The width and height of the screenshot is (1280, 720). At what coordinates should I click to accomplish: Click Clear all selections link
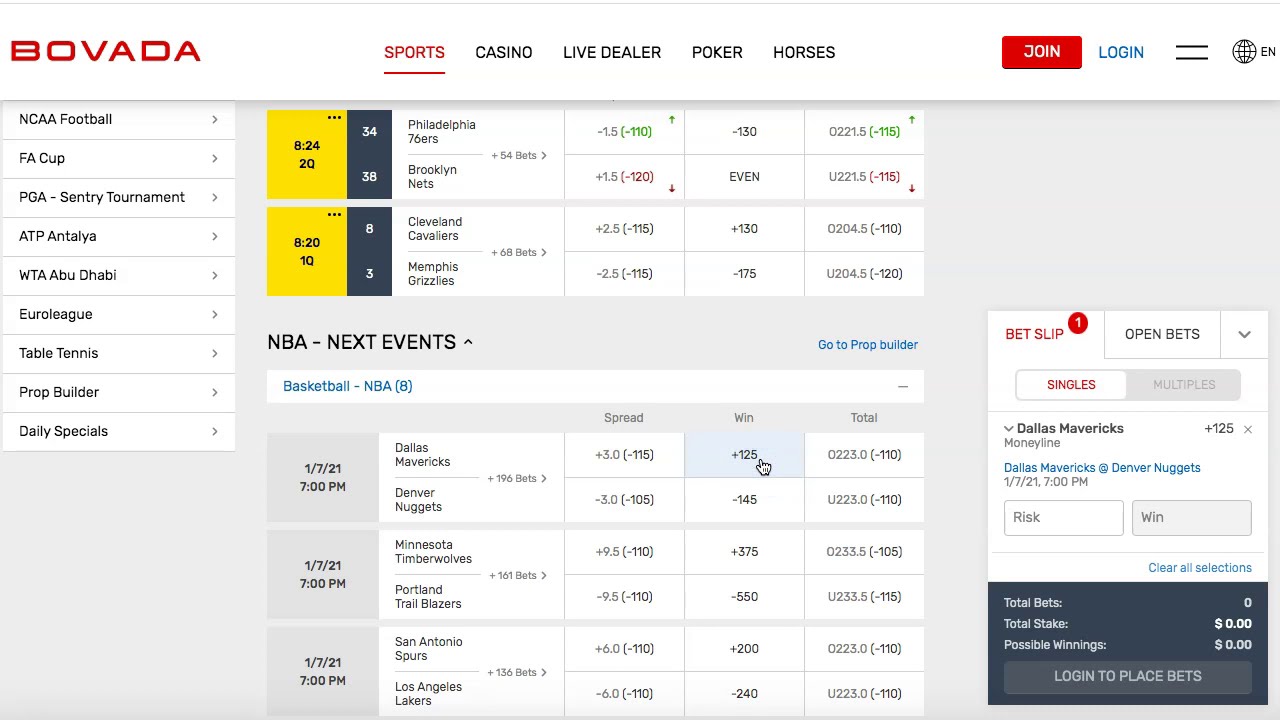(x=1200, y=568)
